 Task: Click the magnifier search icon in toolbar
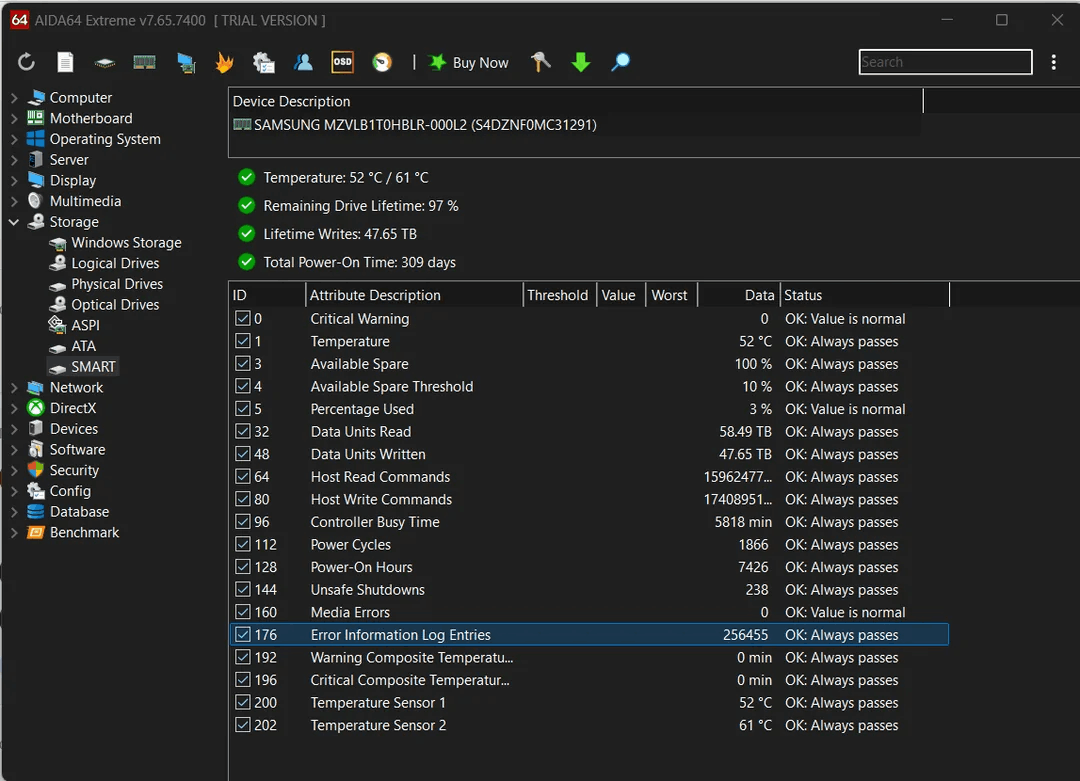tap(621, 63)
